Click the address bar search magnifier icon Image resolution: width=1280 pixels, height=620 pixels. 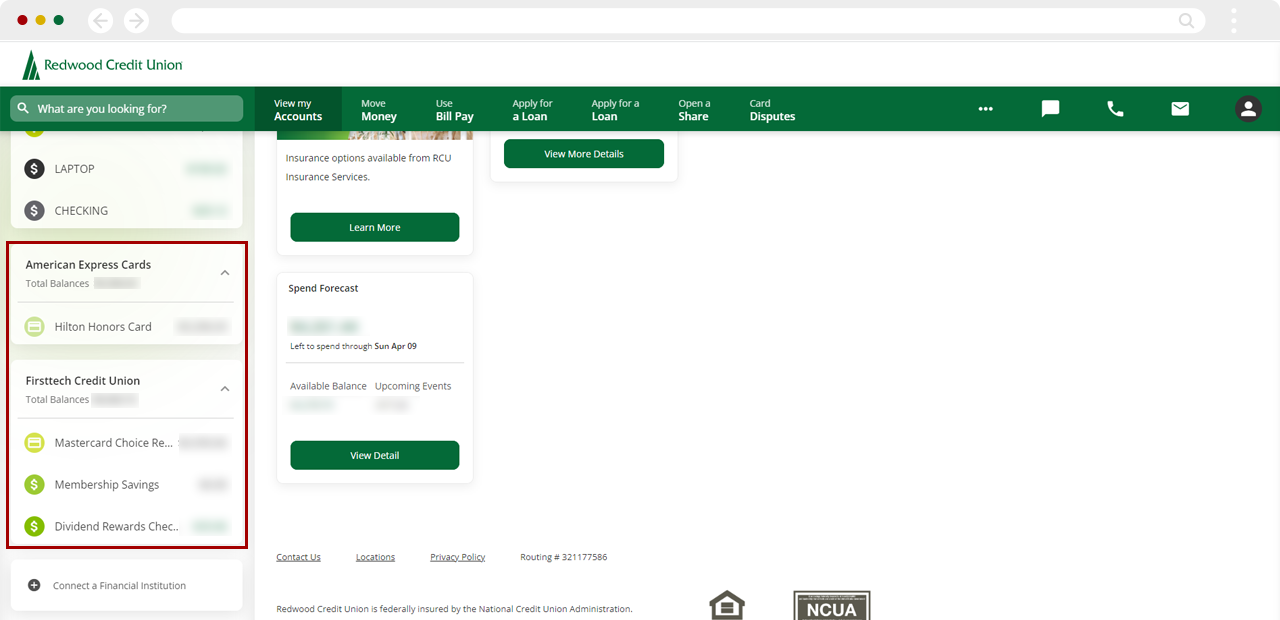(x=1186, y=20)
